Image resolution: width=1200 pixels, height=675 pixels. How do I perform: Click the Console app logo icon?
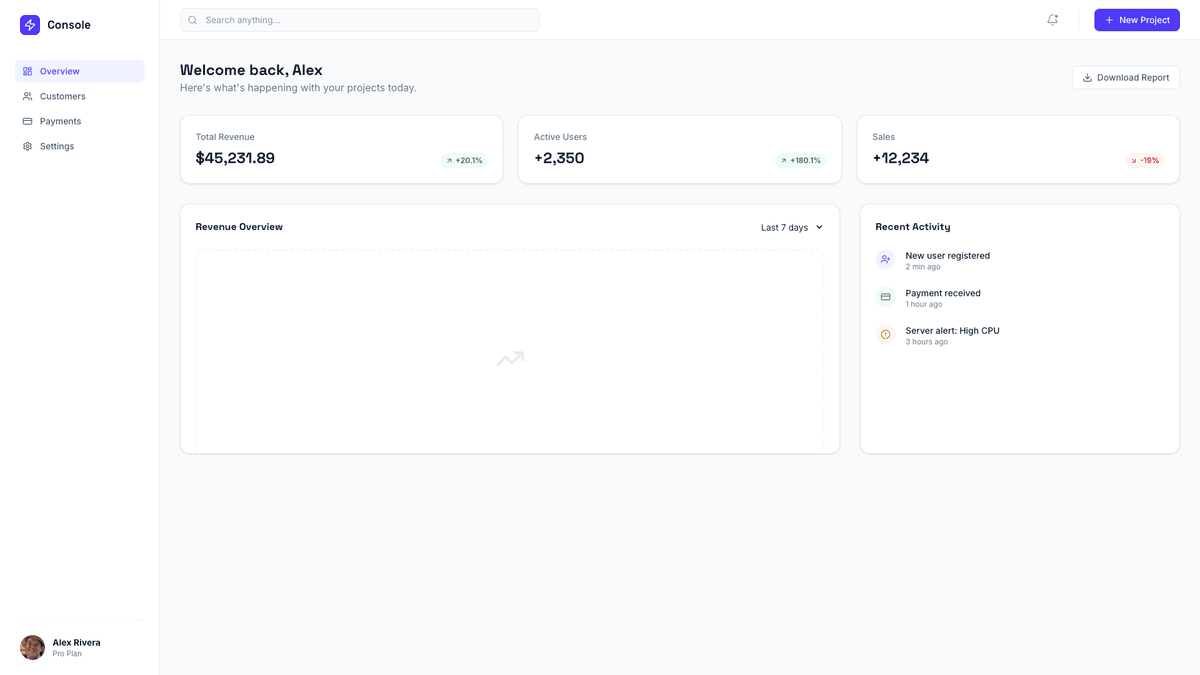click(x=29, y=24)
